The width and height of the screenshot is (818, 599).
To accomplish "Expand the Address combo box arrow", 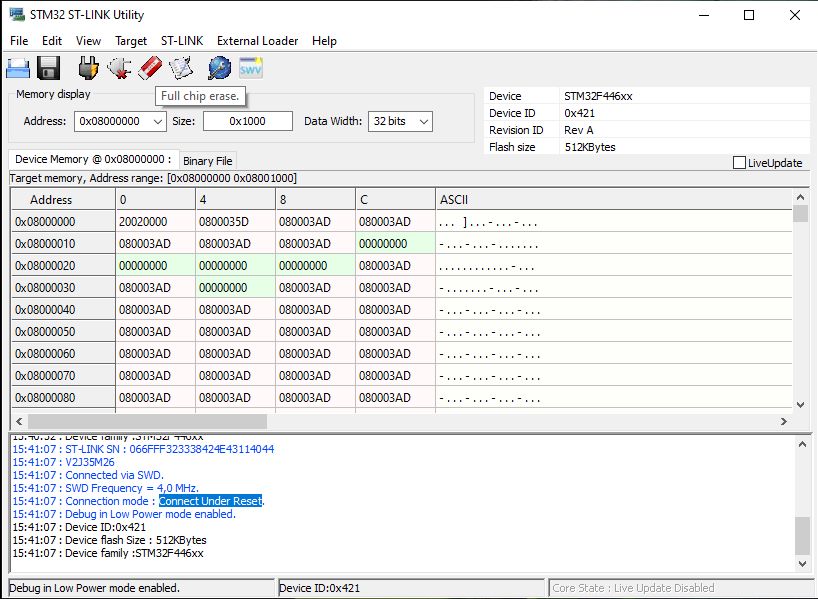I will (158, 122).
